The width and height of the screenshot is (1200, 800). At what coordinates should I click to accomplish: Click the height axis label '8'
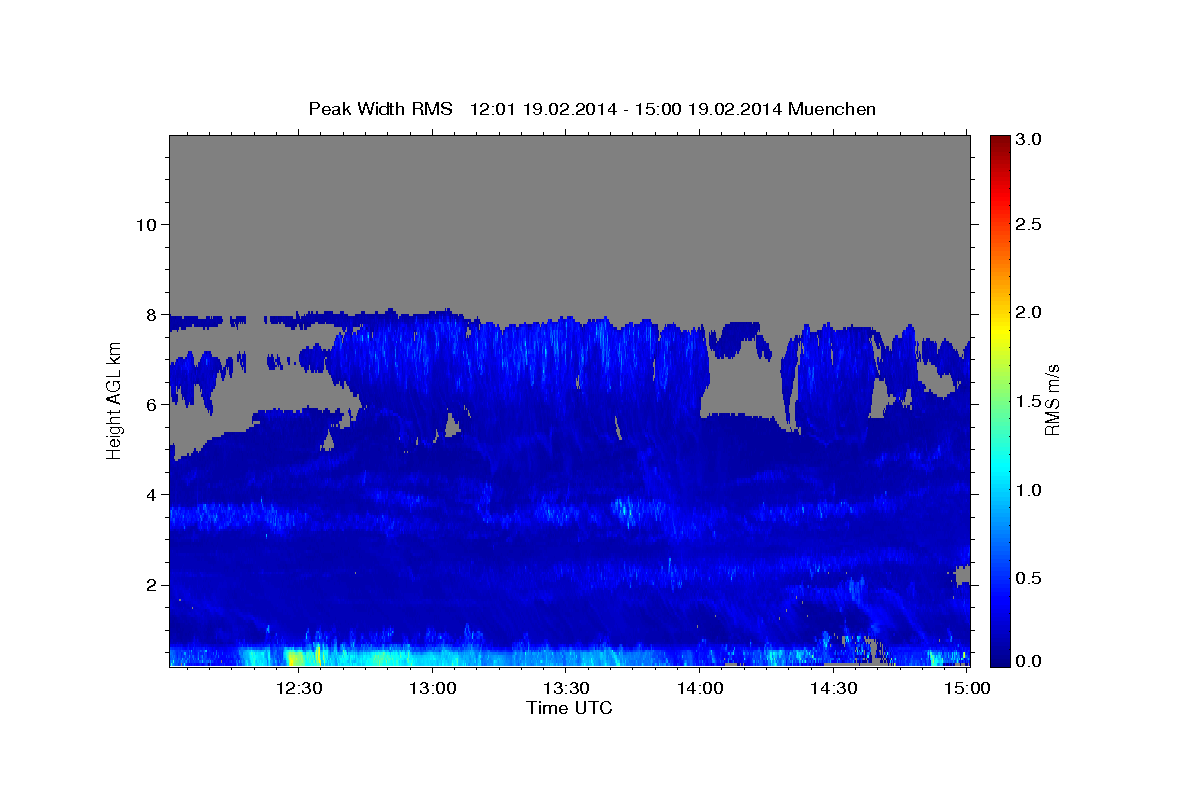pyautogui.click(x=149, y=314)
